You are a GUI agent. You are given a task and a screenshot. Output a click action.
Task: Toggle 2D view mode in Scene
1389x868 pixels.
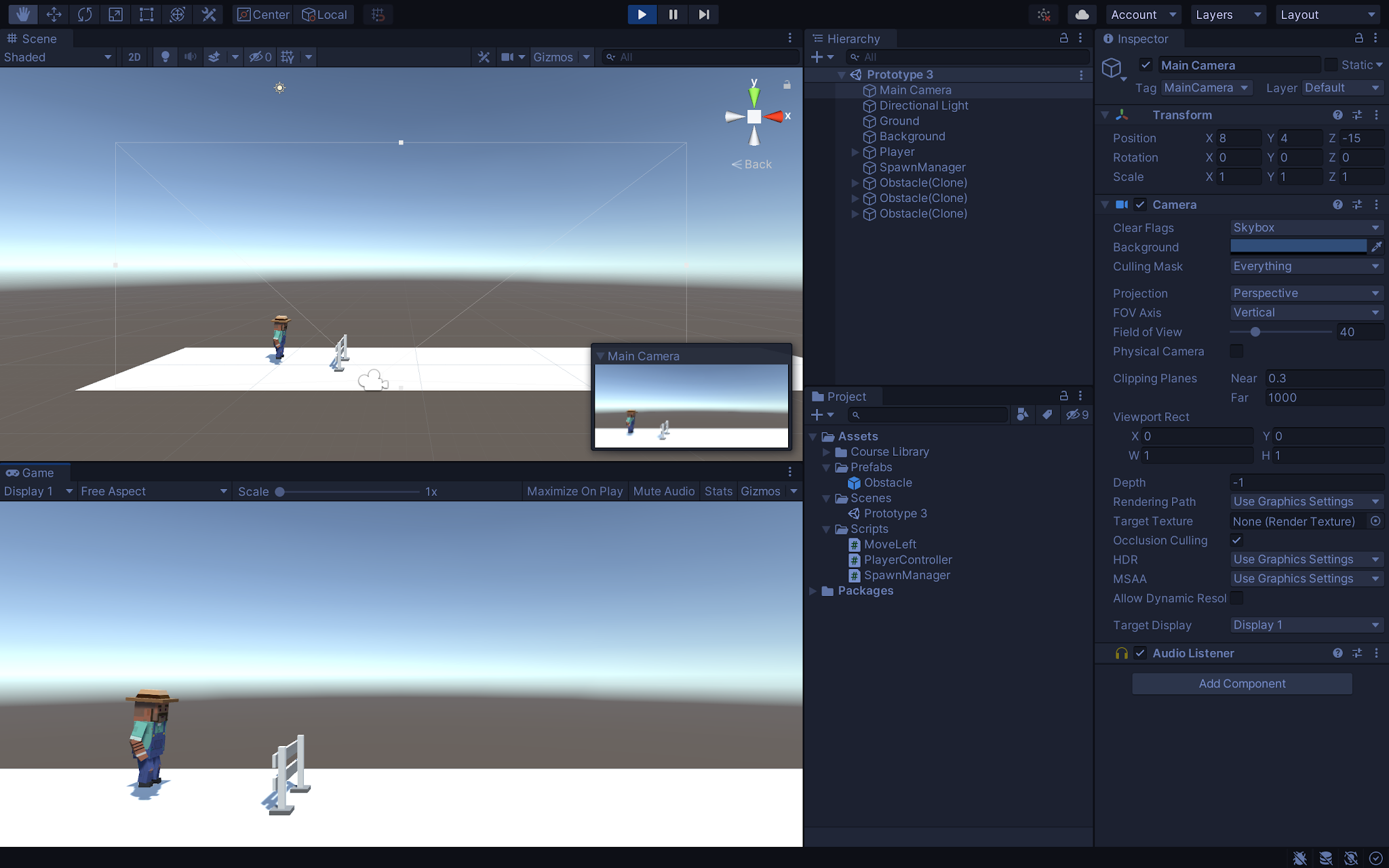pyautogui.click(x=134, y=57)
